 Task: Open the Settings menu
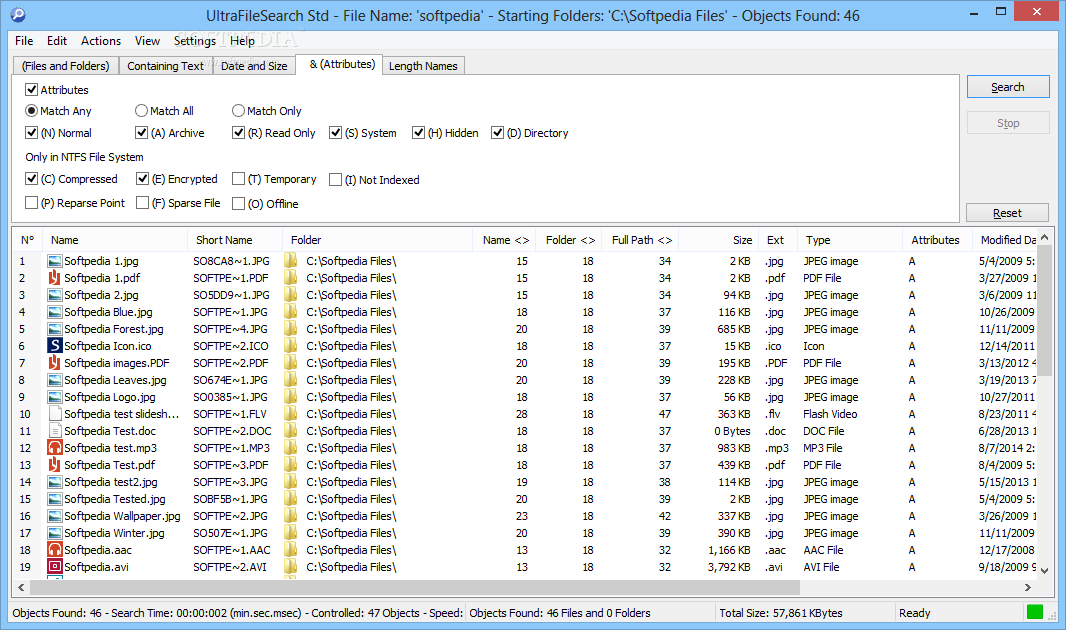[194, 41]
